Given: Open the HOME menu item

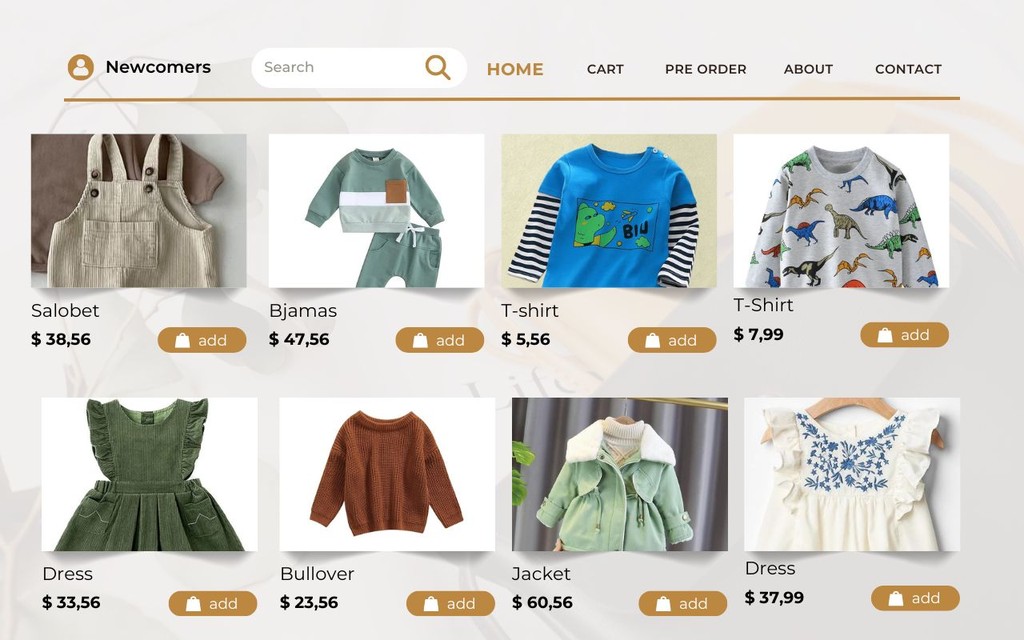Looking at the screenshot, I should click(515, 69).
